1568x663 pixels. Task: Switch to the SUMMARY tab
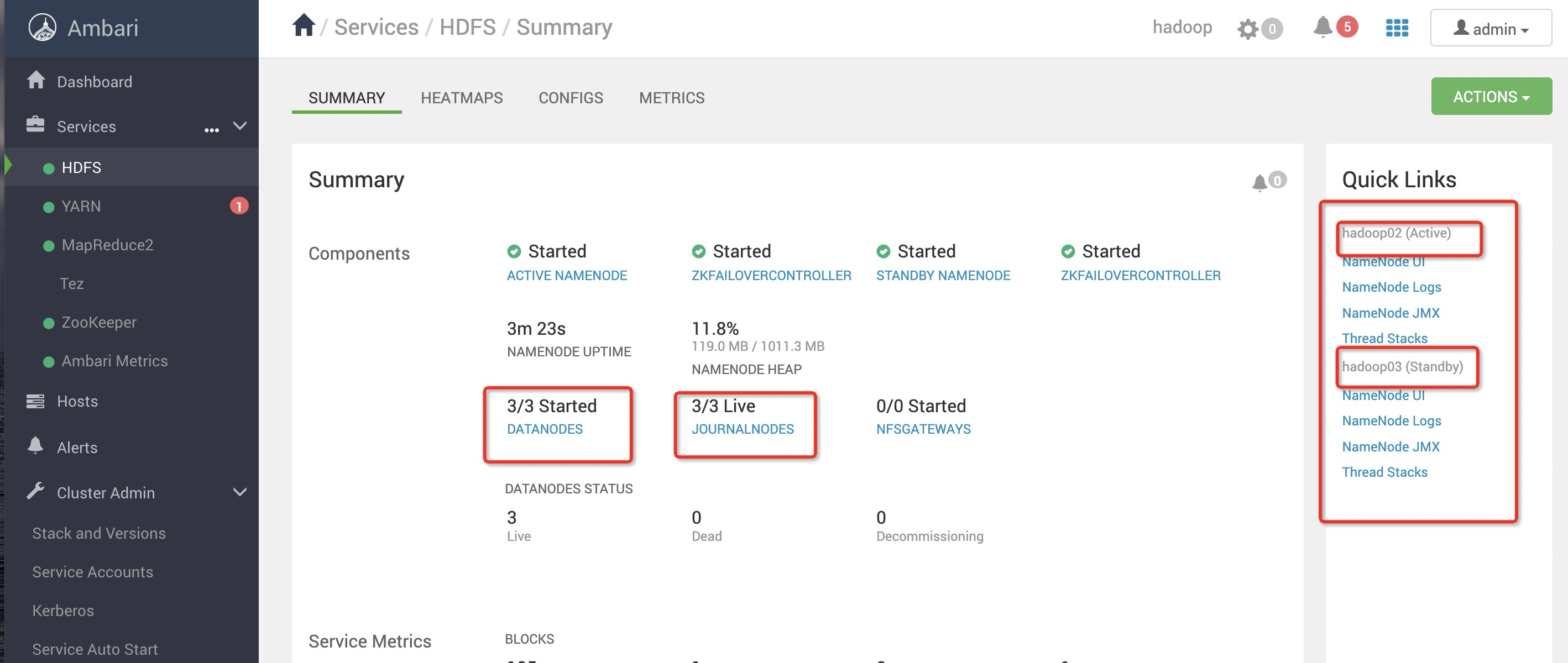tap(346, 98)
